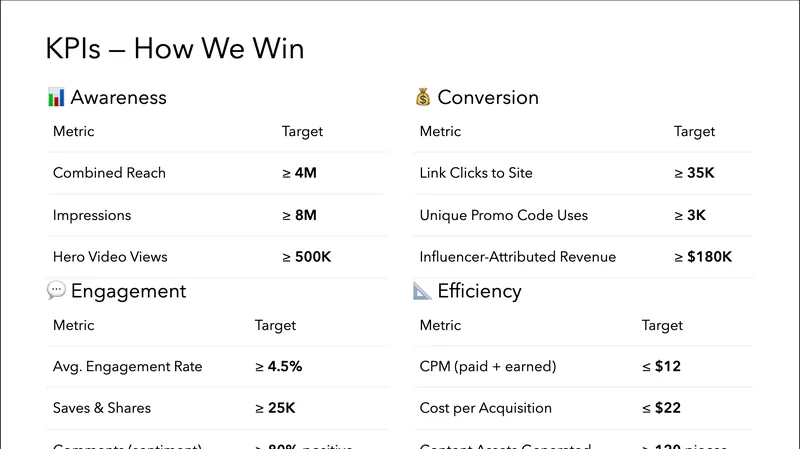This screenshot has width=800, height=449.
Task: Select the "KPIs — How We Win" title
Action: (175, 48)
